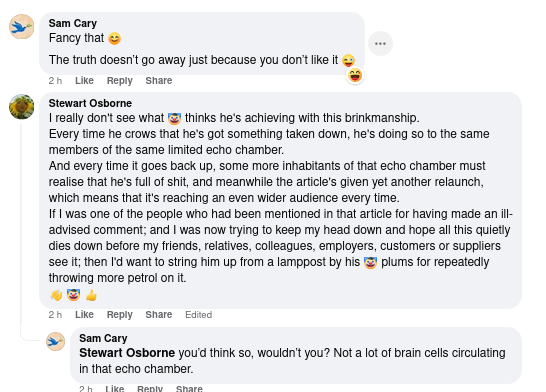This screenshot has width=546, height=392.
Task: Click the smiling emoji after 'Fancy that'
Action: pos(114,39)
